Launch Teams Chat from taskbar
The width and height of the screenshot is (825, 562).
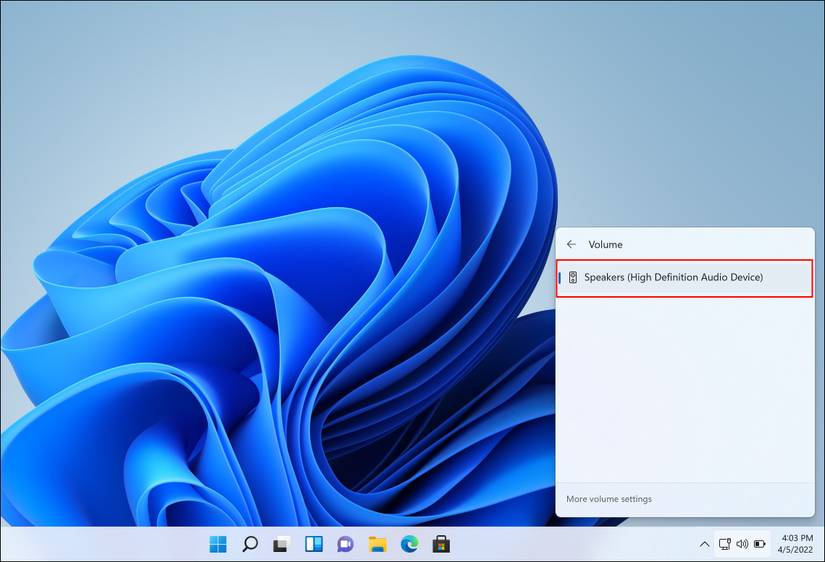point(346,544)
